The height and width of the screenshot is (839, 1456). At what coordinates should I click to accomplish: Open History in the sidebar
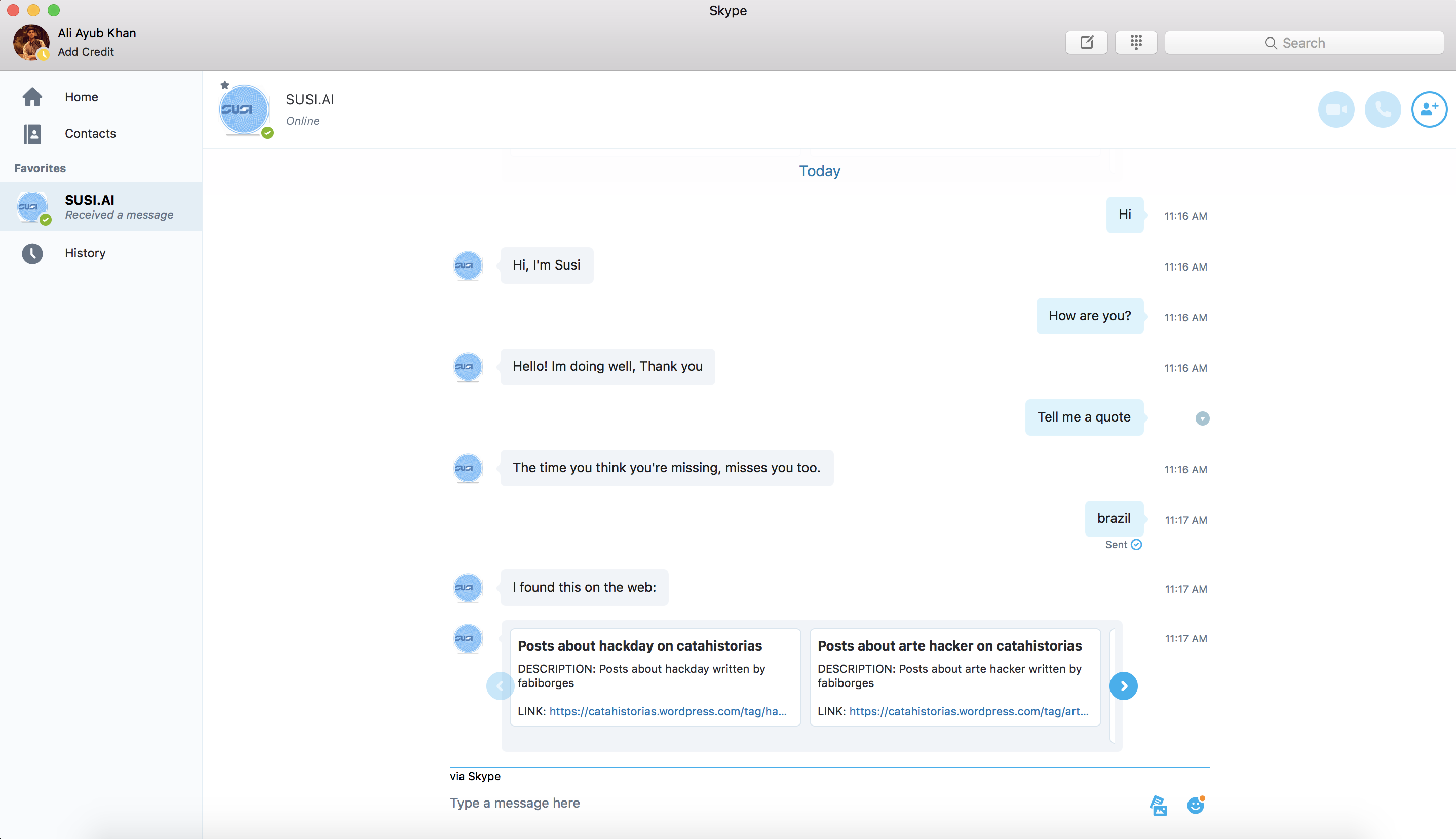tap(85, 253)
